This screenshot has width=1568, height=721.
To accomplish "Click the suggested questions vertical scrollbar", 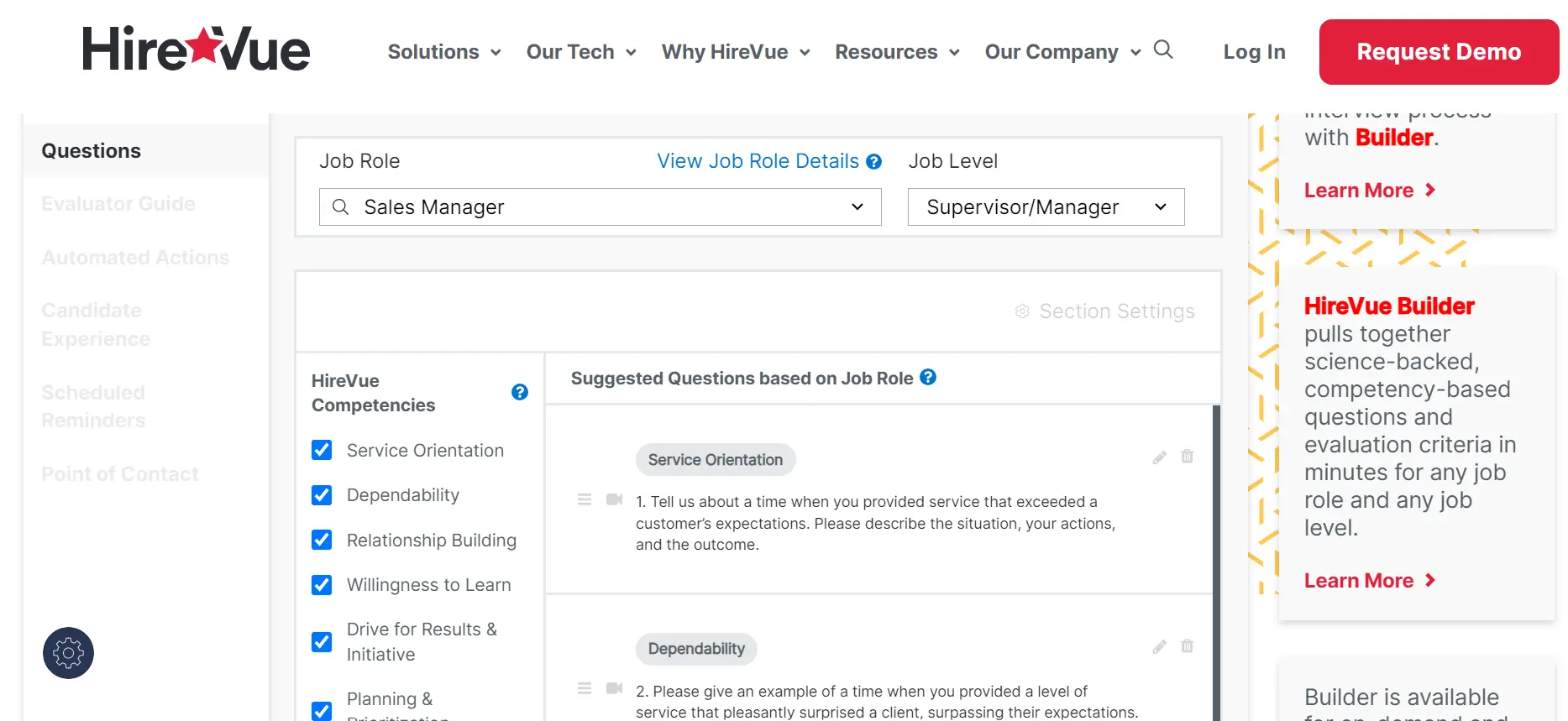I will click(x=1216, y=562).
